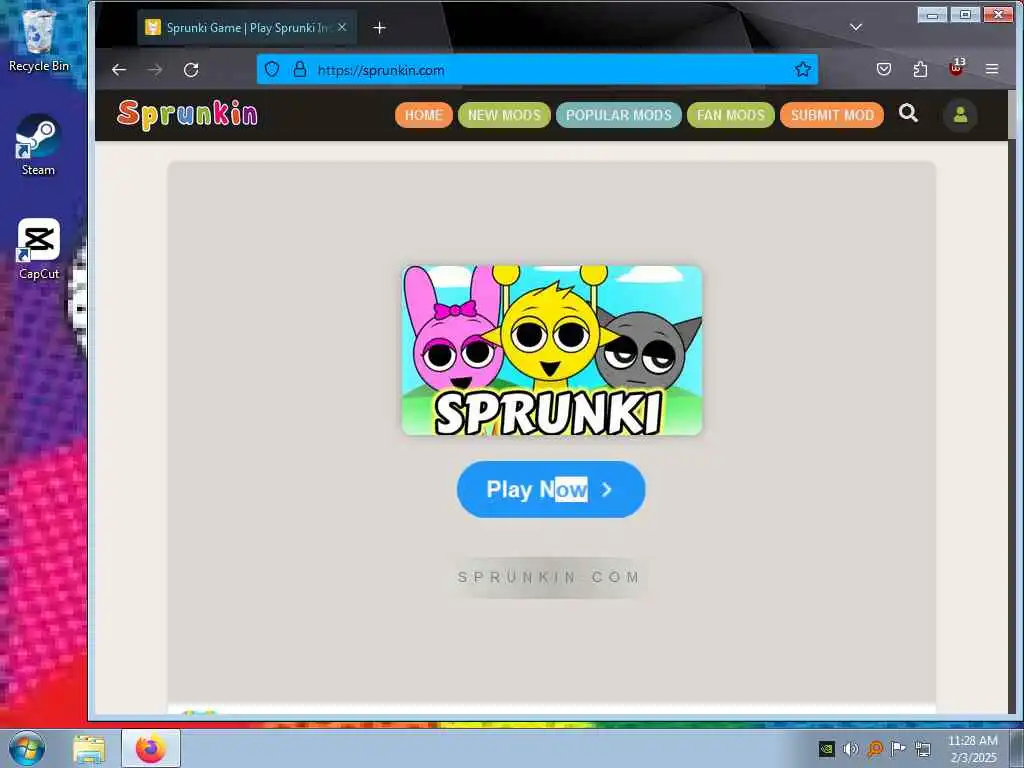Close the Sprunki Game tab
This screenshot has width=1024, height=768.
click(342, 27)
